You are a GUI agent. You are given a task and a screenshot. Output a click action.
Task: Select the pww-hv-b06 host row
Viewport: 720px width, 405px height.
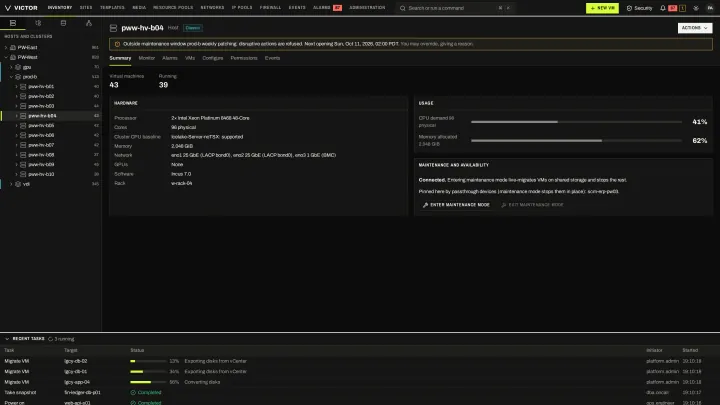coord(51,135)
